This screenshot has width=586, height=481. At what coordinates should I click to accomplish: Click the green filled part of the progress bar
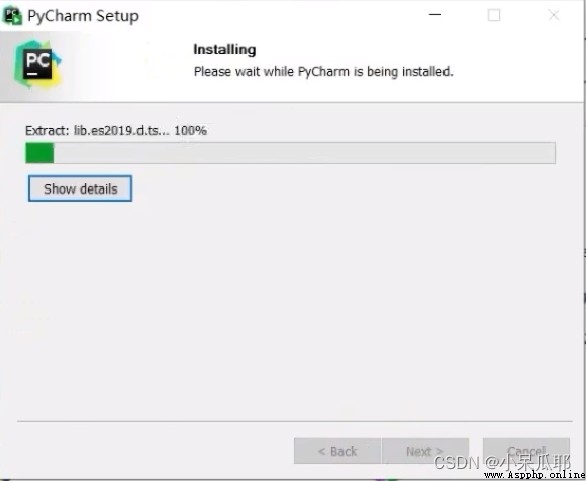(40, 153)
